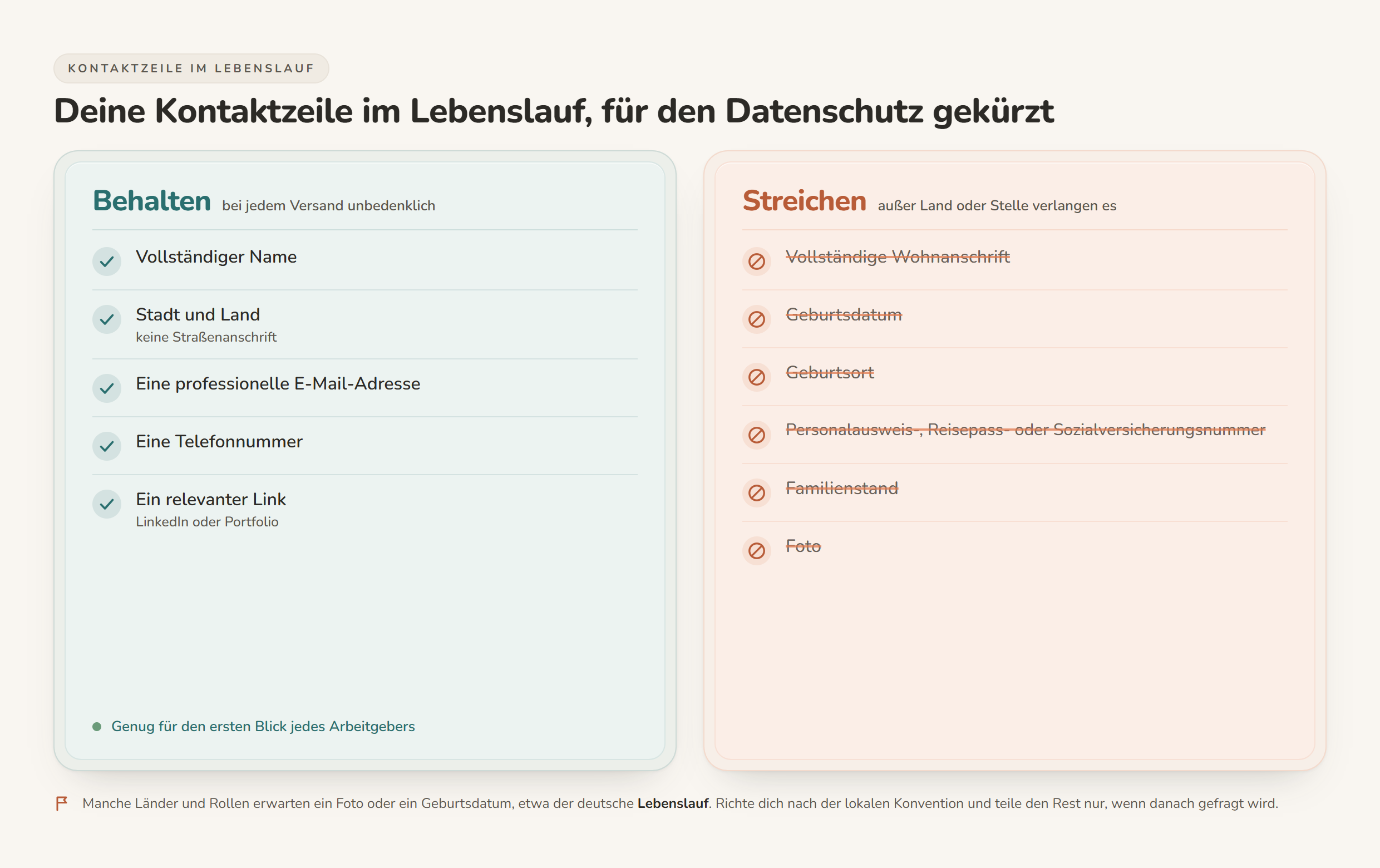This screenshot has width=1380, height=868.
Task: Click the checkmark icon beside Vollständiger Name
Action: 107,262
